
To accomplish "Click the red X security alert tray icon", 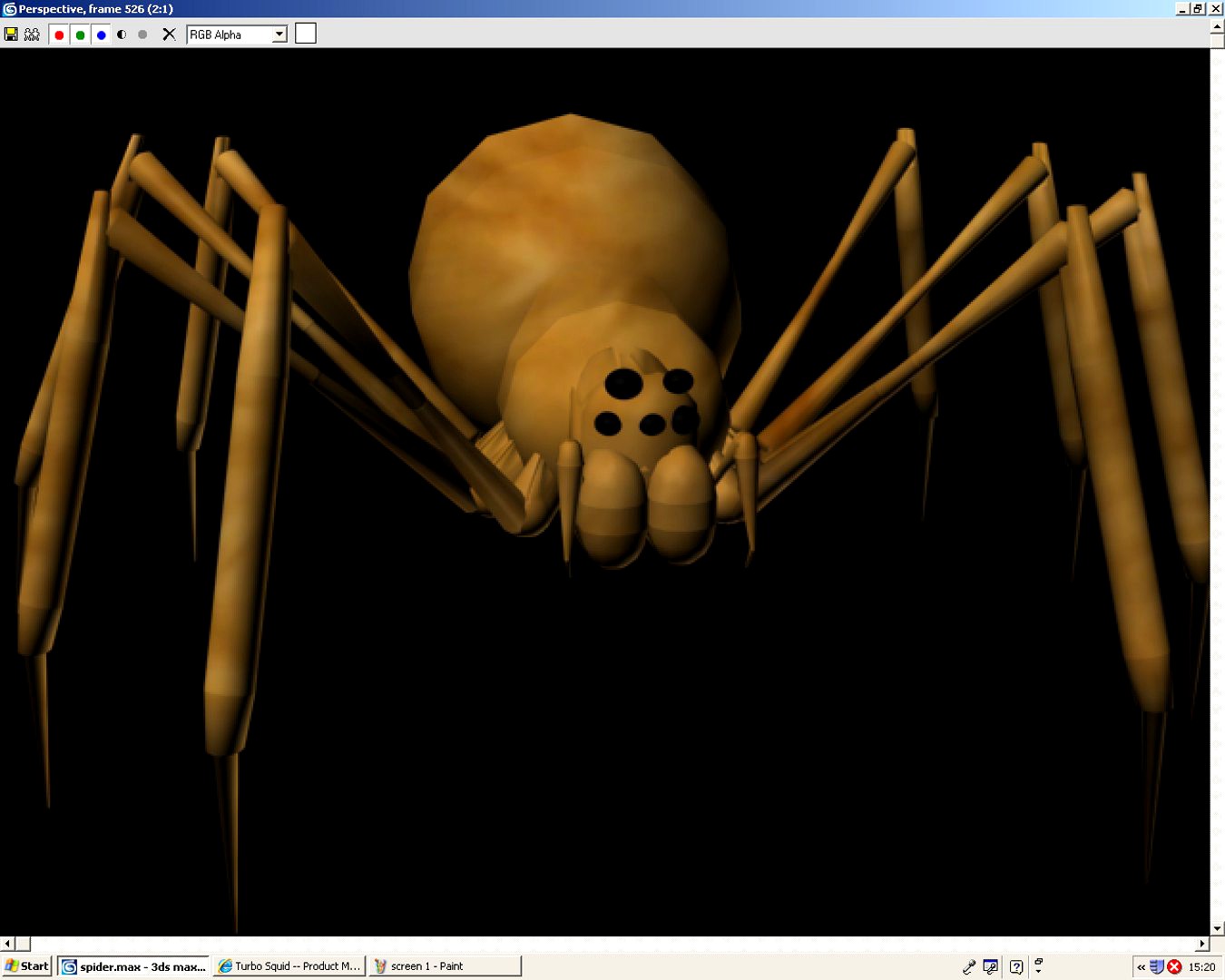I will coord(1174,966).
